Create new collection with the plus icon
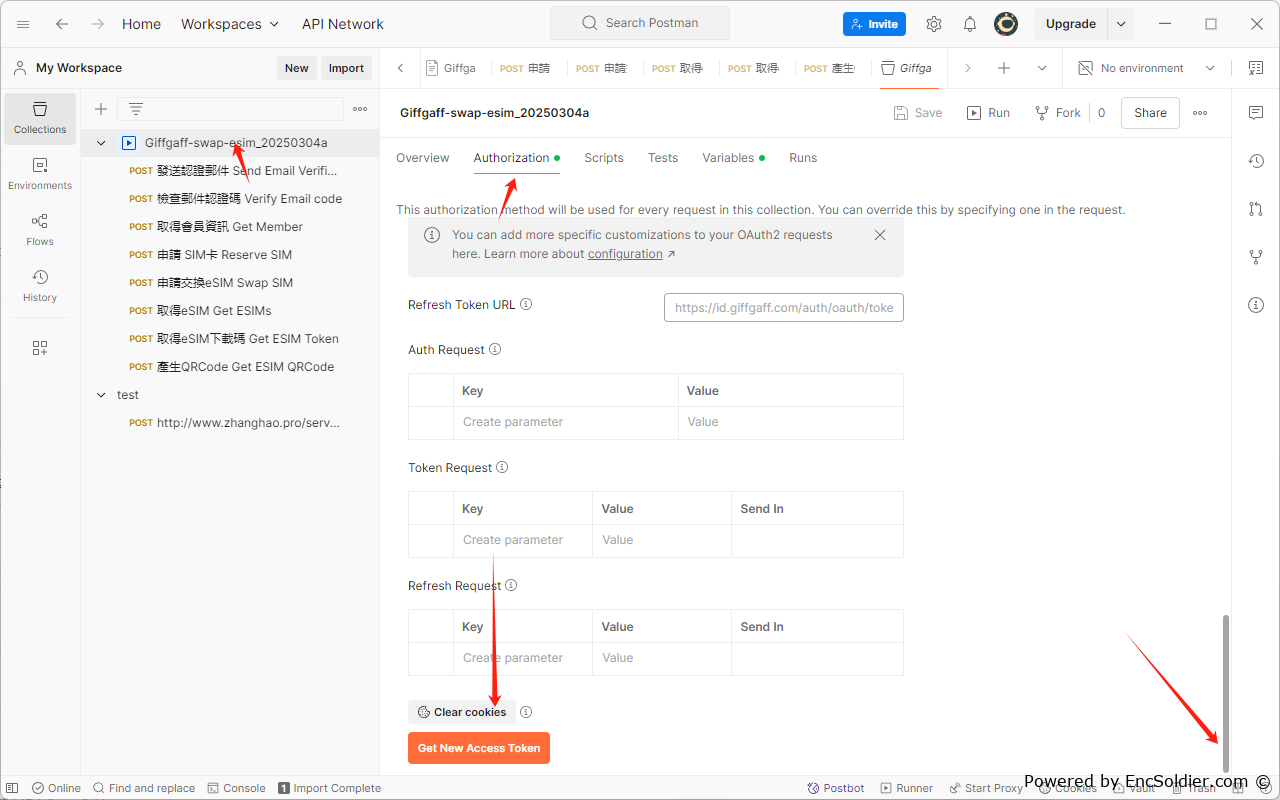 [x=101, y=109]
